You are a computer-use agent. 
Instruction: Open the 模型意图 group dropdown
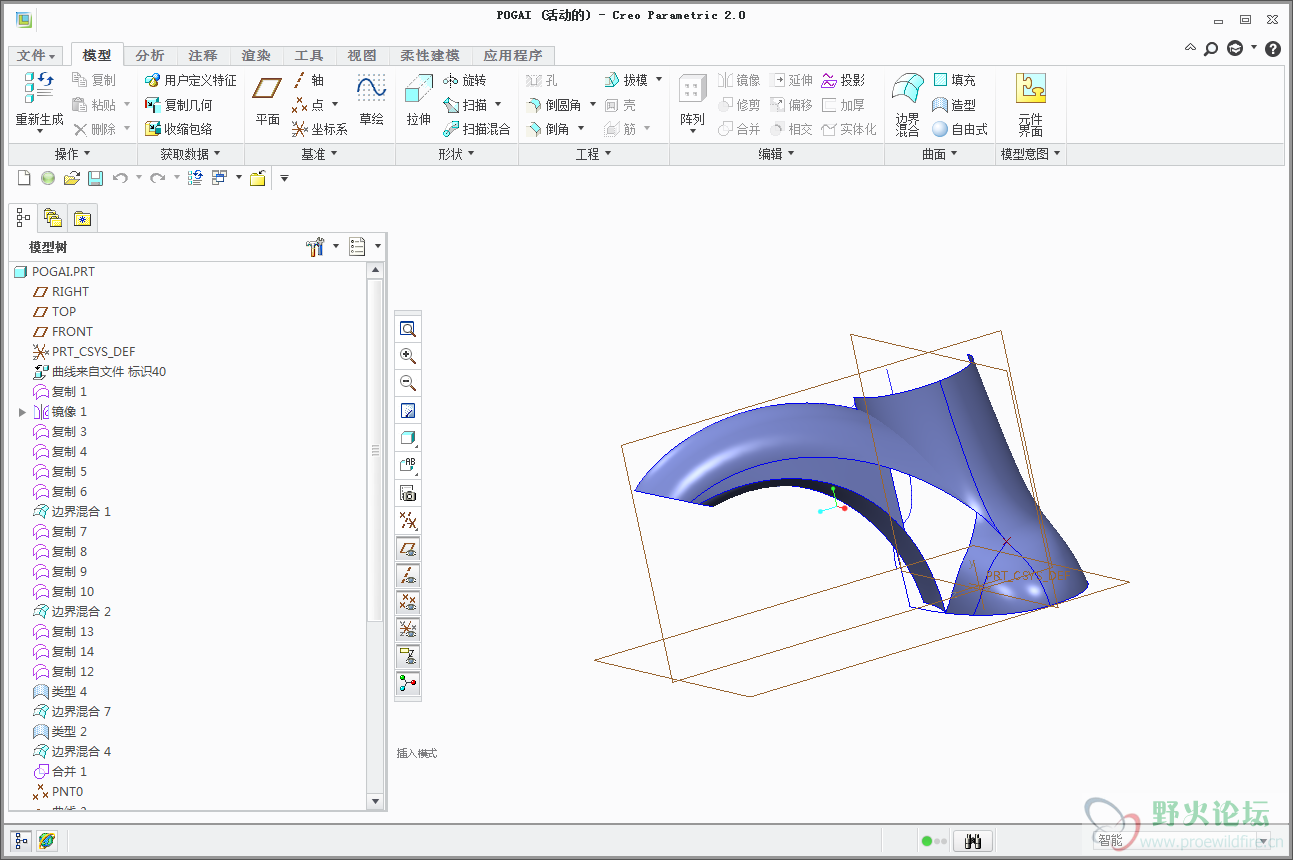tap(1031, 154)
